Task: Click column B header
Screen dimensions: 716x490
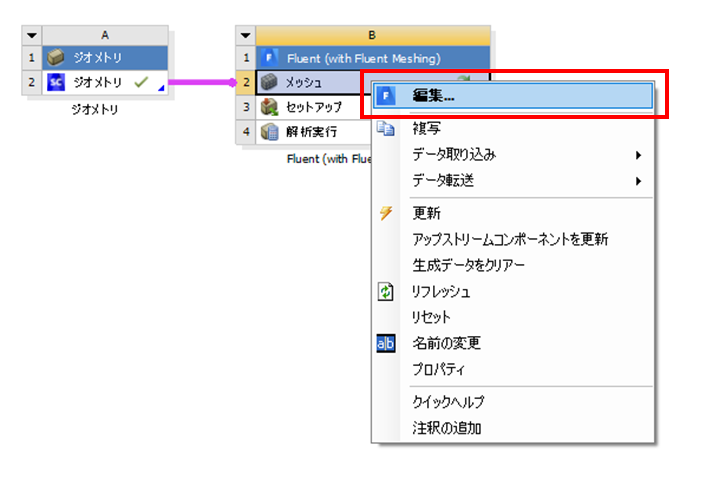Action: tap(373, 35)
